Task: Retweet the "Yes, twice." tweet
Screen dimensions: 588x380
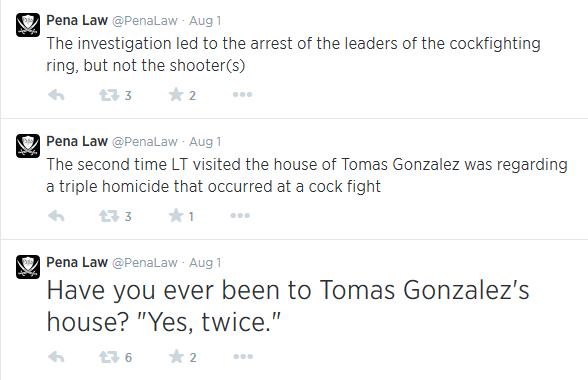Action: coord(109,357)
